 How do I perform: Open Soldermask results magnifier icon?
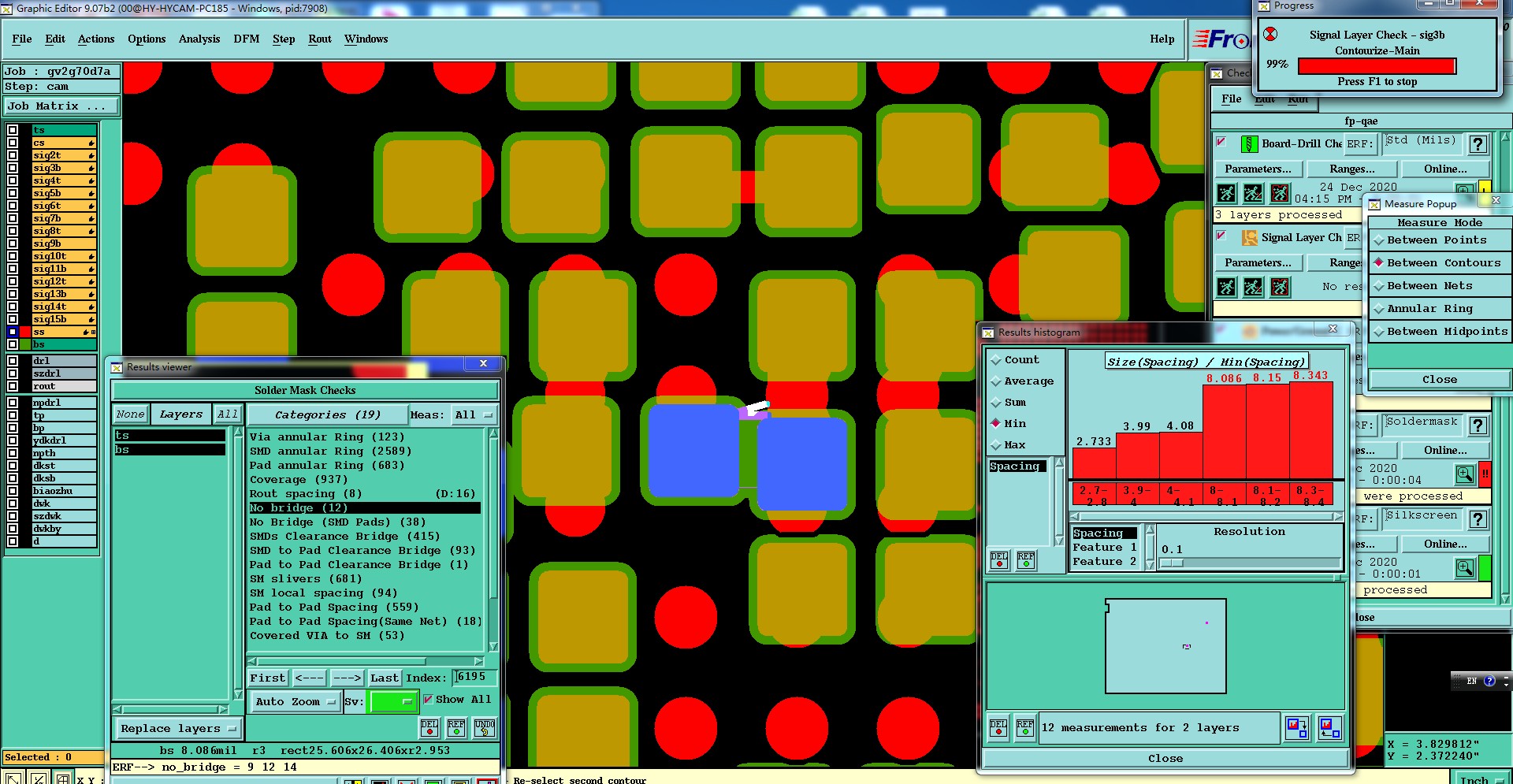pyautogui.click(x=1464, y=474)
